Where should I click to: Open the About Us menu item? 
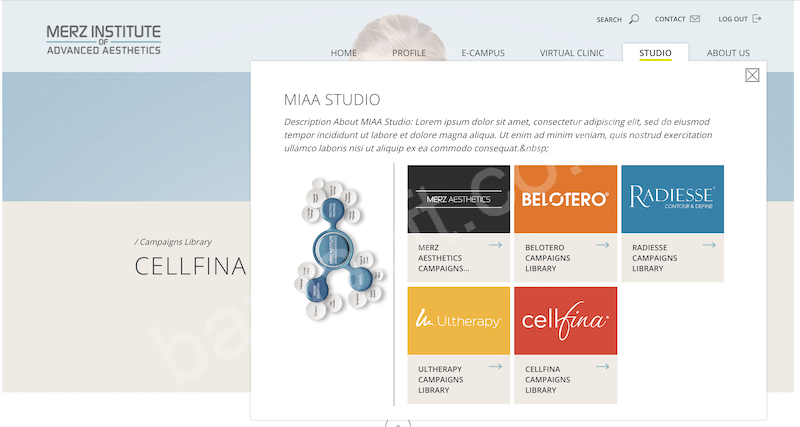tap(728, 53)
